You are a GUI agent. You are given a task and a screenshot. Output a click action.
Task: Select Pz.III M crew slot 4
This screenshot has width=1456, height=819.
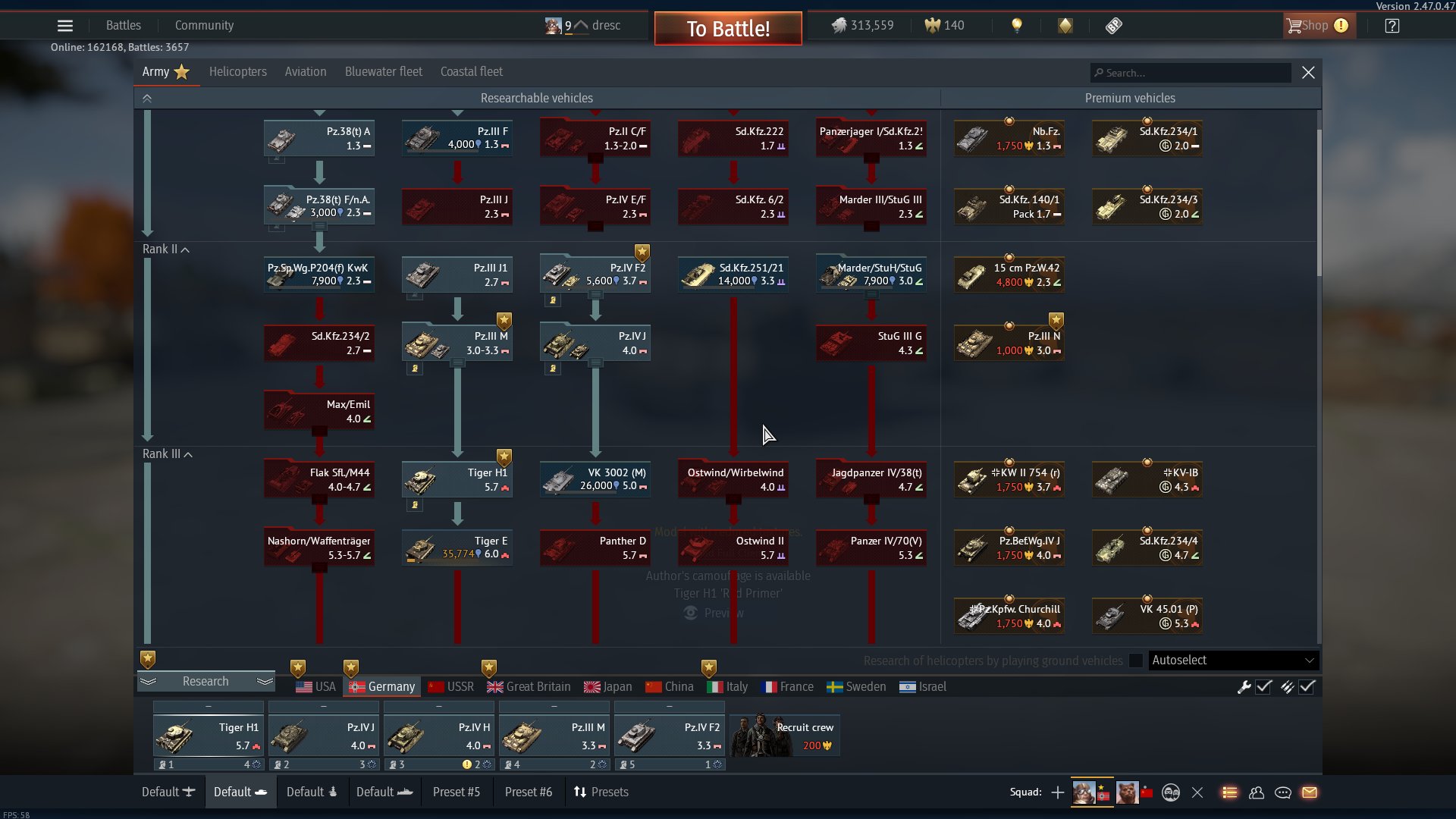coord(554,736)
